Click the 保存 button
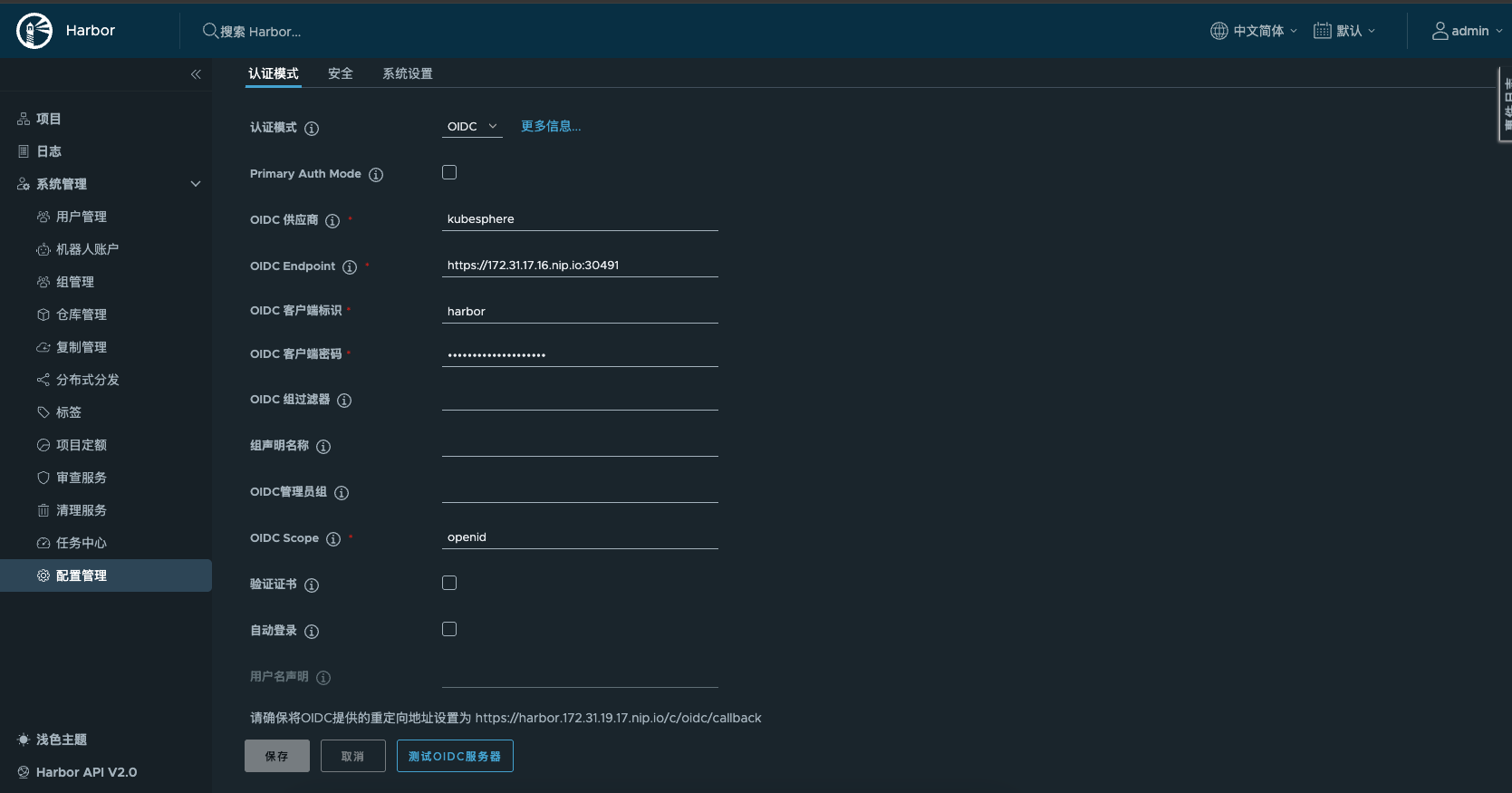The width and height of the screenshot is (1512, 793). (x=277, y=756)
